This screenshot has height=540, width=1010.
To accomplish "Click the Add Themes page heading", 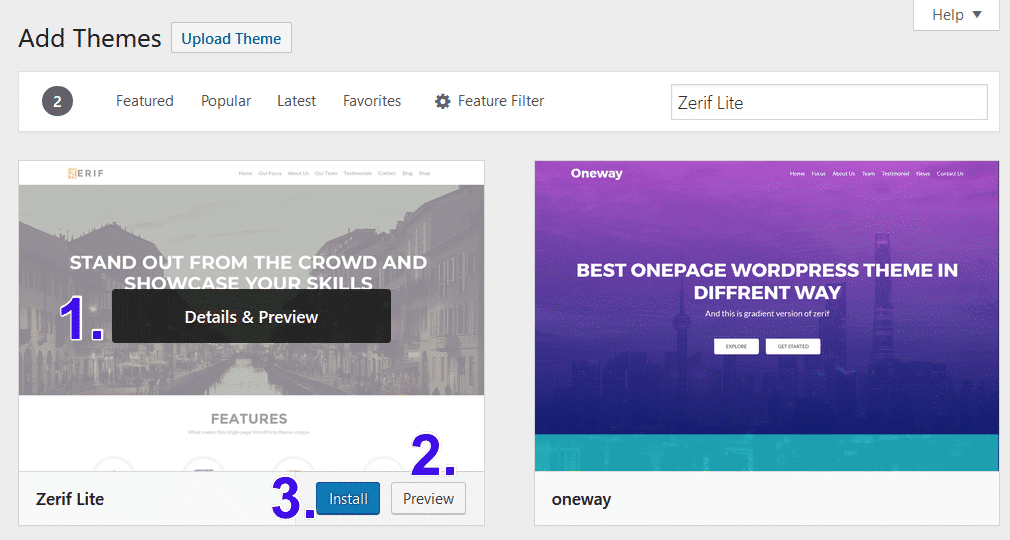I will click(x=90, y=39).
